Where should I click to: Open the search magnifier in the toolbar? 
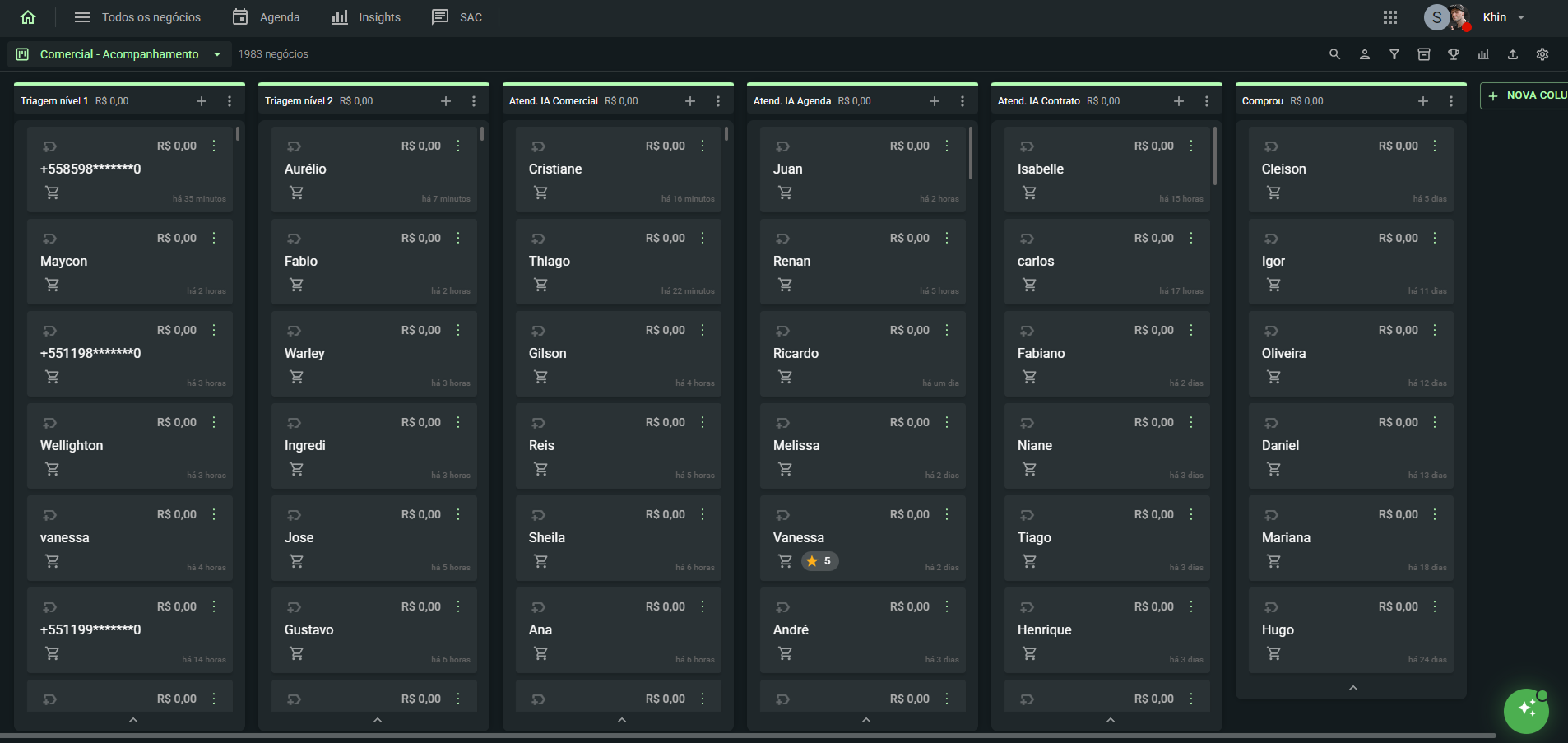coord(1334,54)
